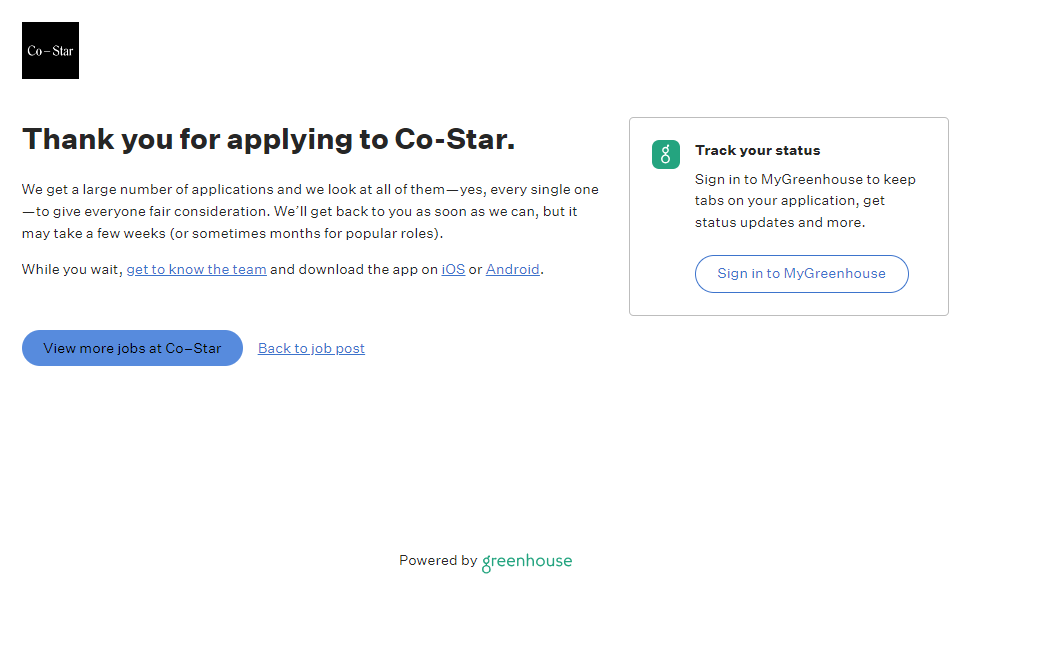Go back via Back to job post link
Screen dimensions: 1060x658
tap(311, 348)
